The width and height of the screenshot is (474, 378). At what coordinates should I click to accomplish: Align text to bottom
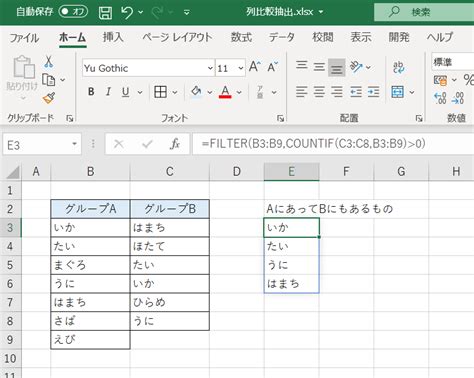point(337,68)
